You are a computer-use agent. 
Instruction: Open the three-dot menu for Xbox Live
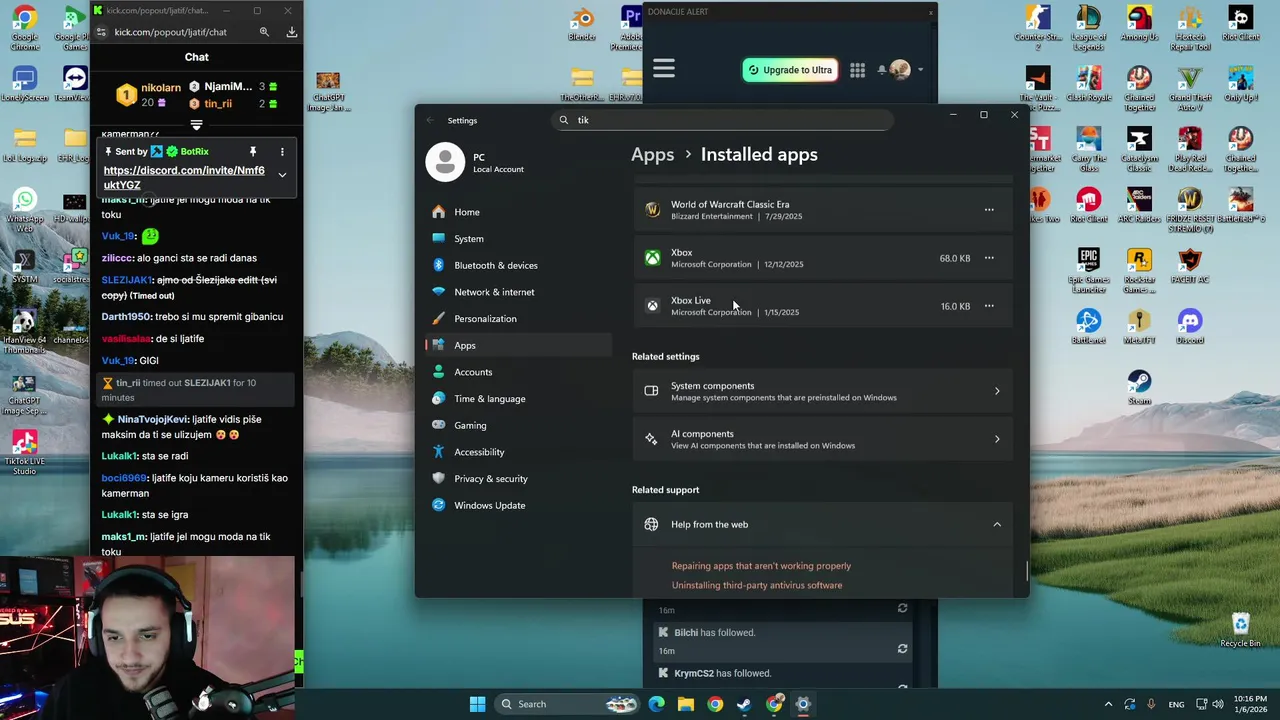coord(989,306)
